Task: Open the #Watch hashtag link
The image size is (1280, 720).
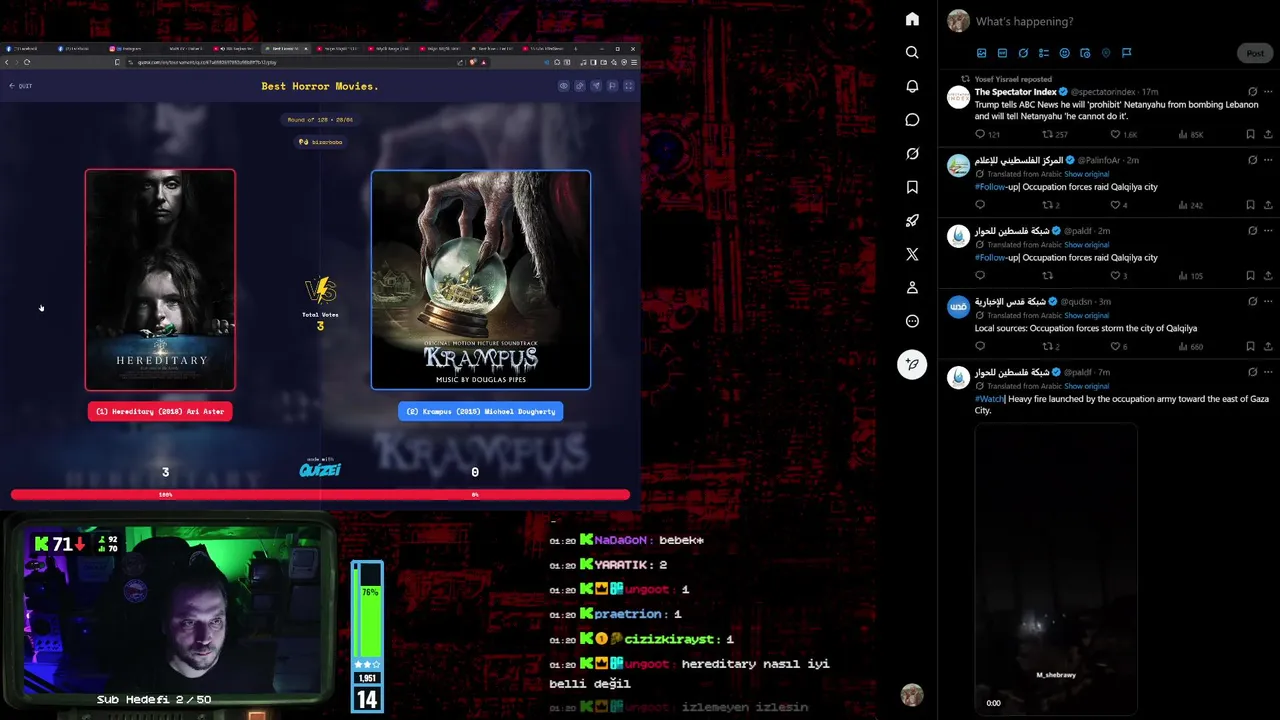Action: coord(989,399)
